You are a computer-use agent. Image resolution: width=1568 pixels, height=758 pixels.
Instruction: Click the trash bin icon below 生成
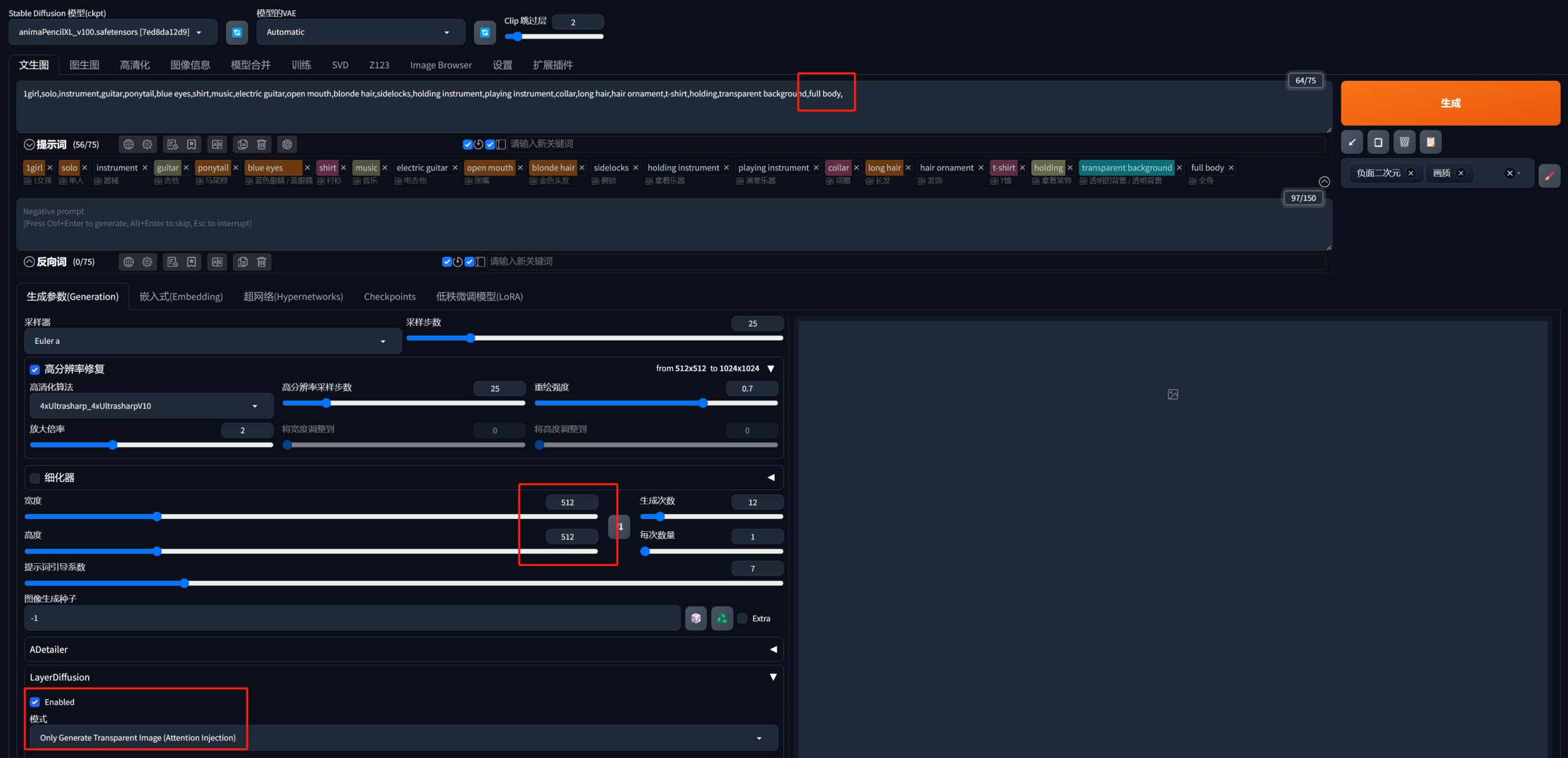(x=1404, y=142)
